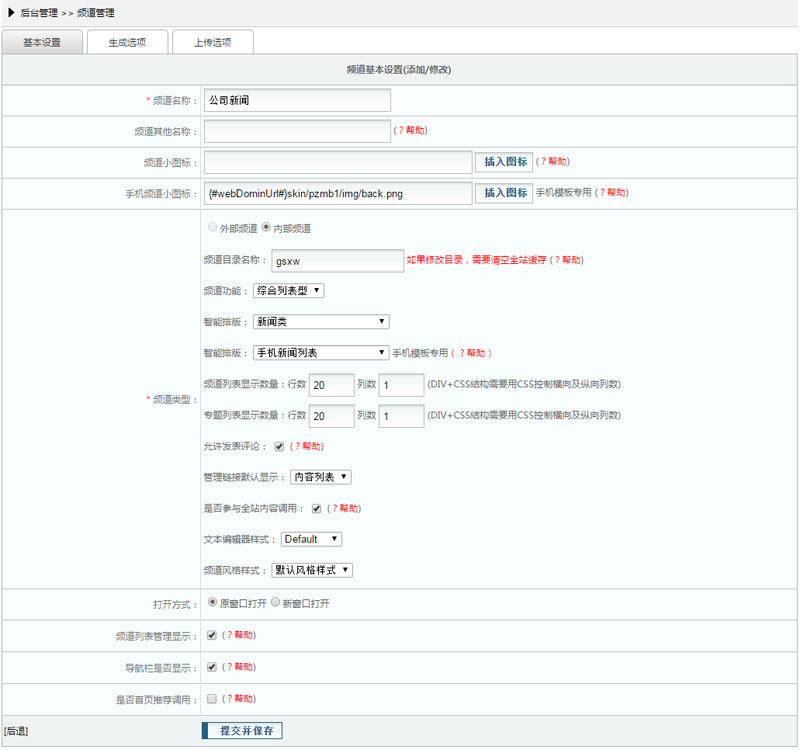Focus the 频道目录名称 gsxw text field
800x750 pixels.
(x=337, y=260)
